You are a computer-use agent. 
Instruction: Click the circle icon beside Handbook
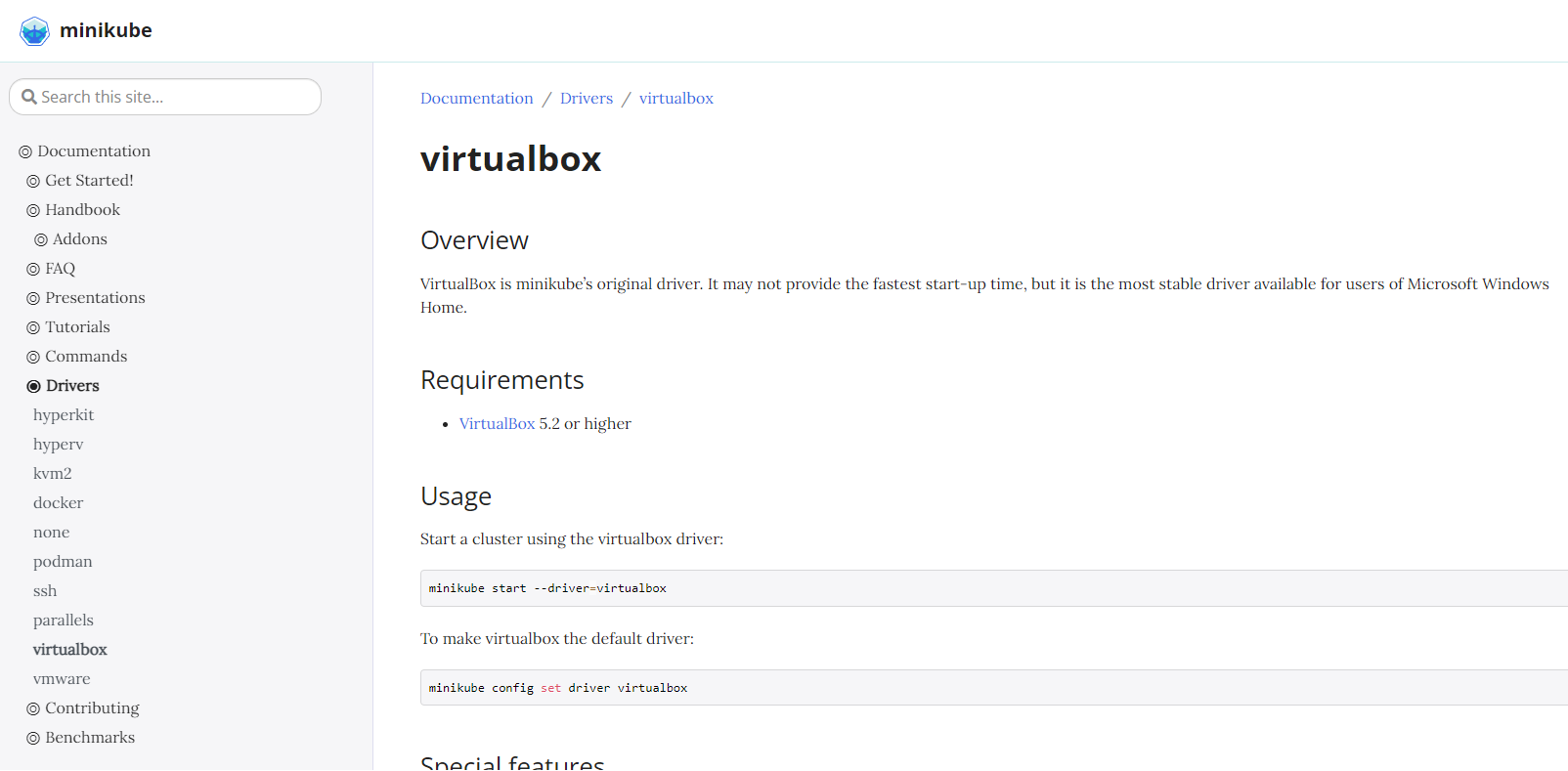click(33, 211)
